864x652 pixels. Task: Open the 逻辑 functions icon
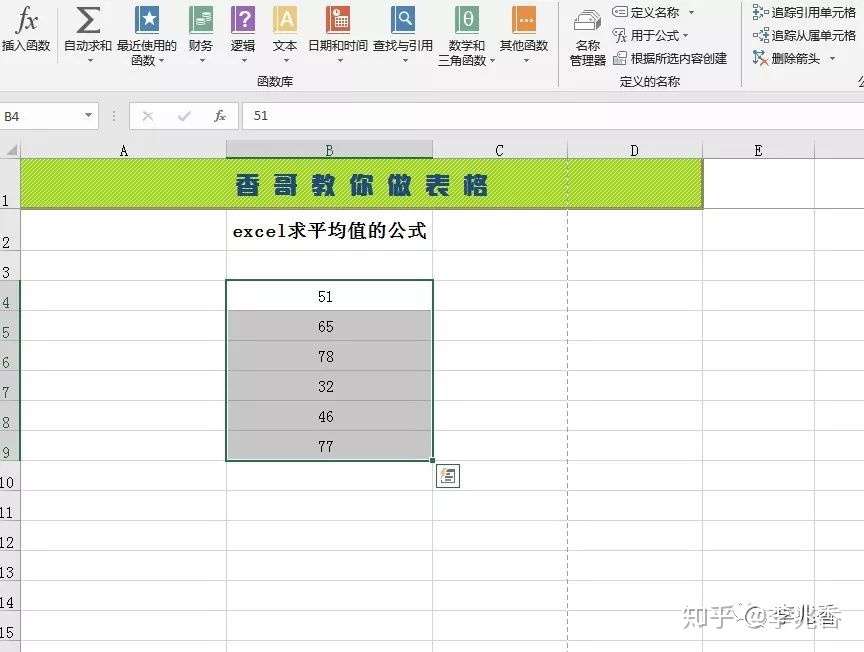pyautogui.click(x=243, y=20)
